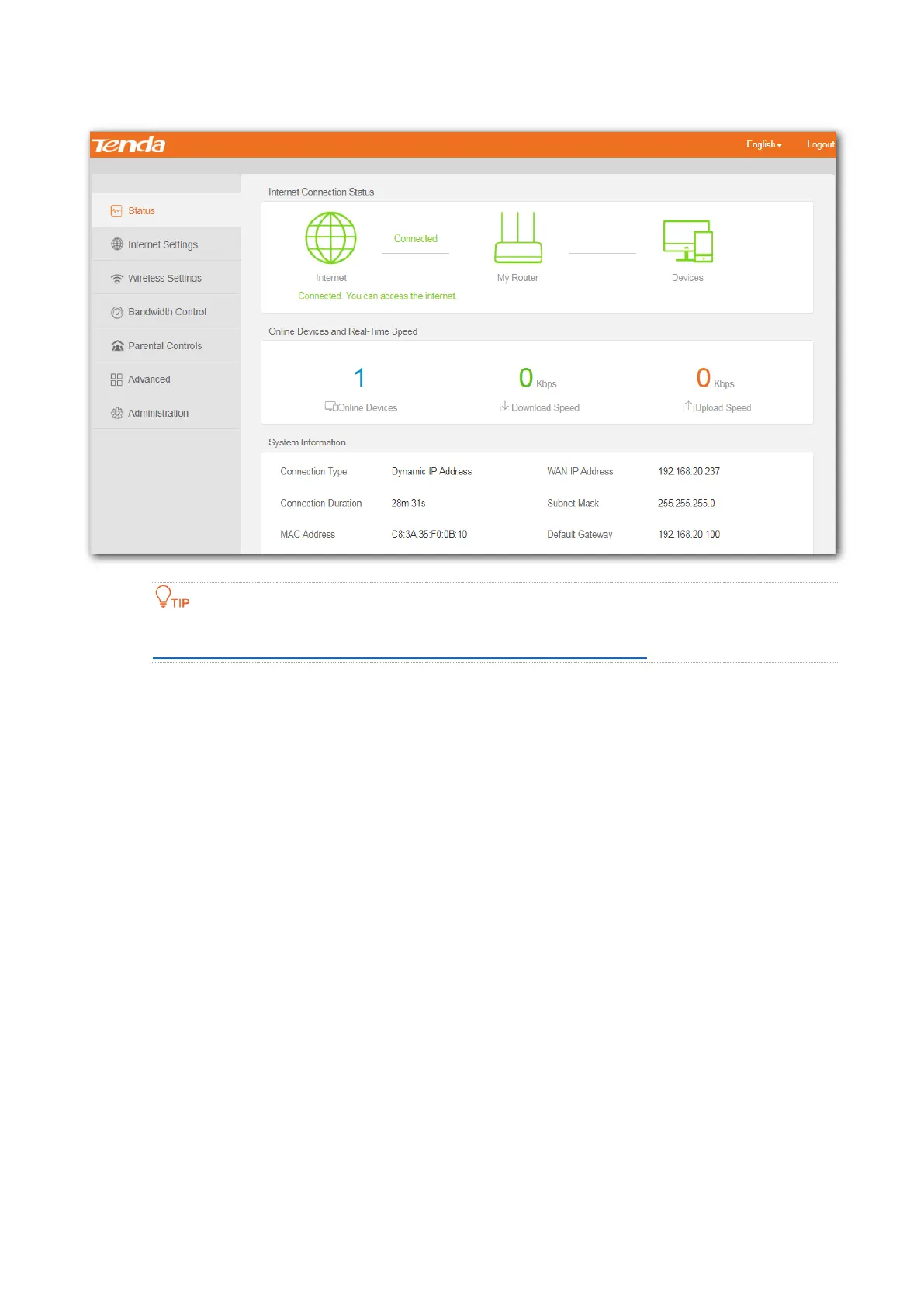Click Subnet Mask value 255.255.255.0
Image resolution: width=924 pixels, height=1307 pixels.
tap(687, 504)
